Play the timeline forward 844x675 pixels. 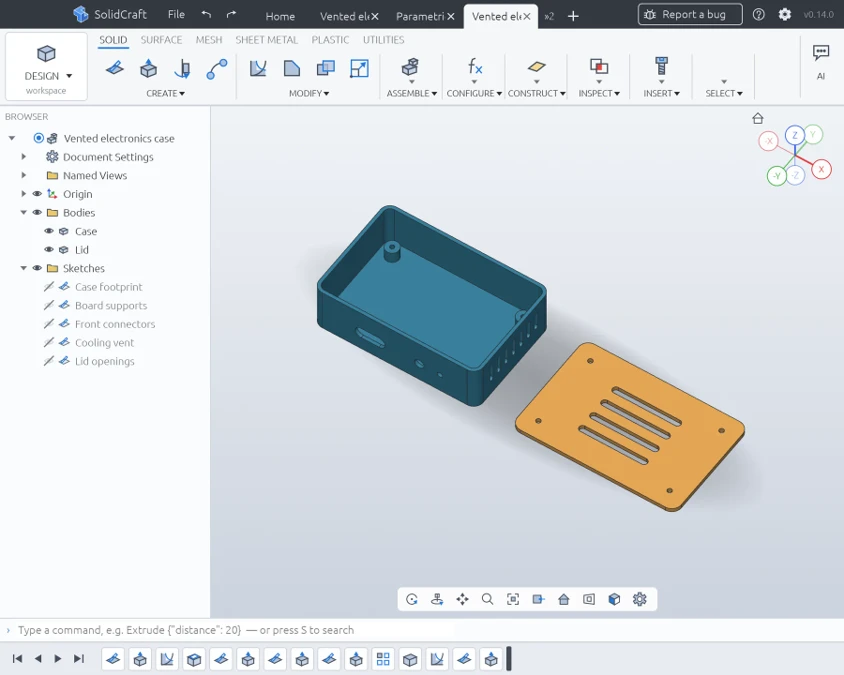click(58, 658)
